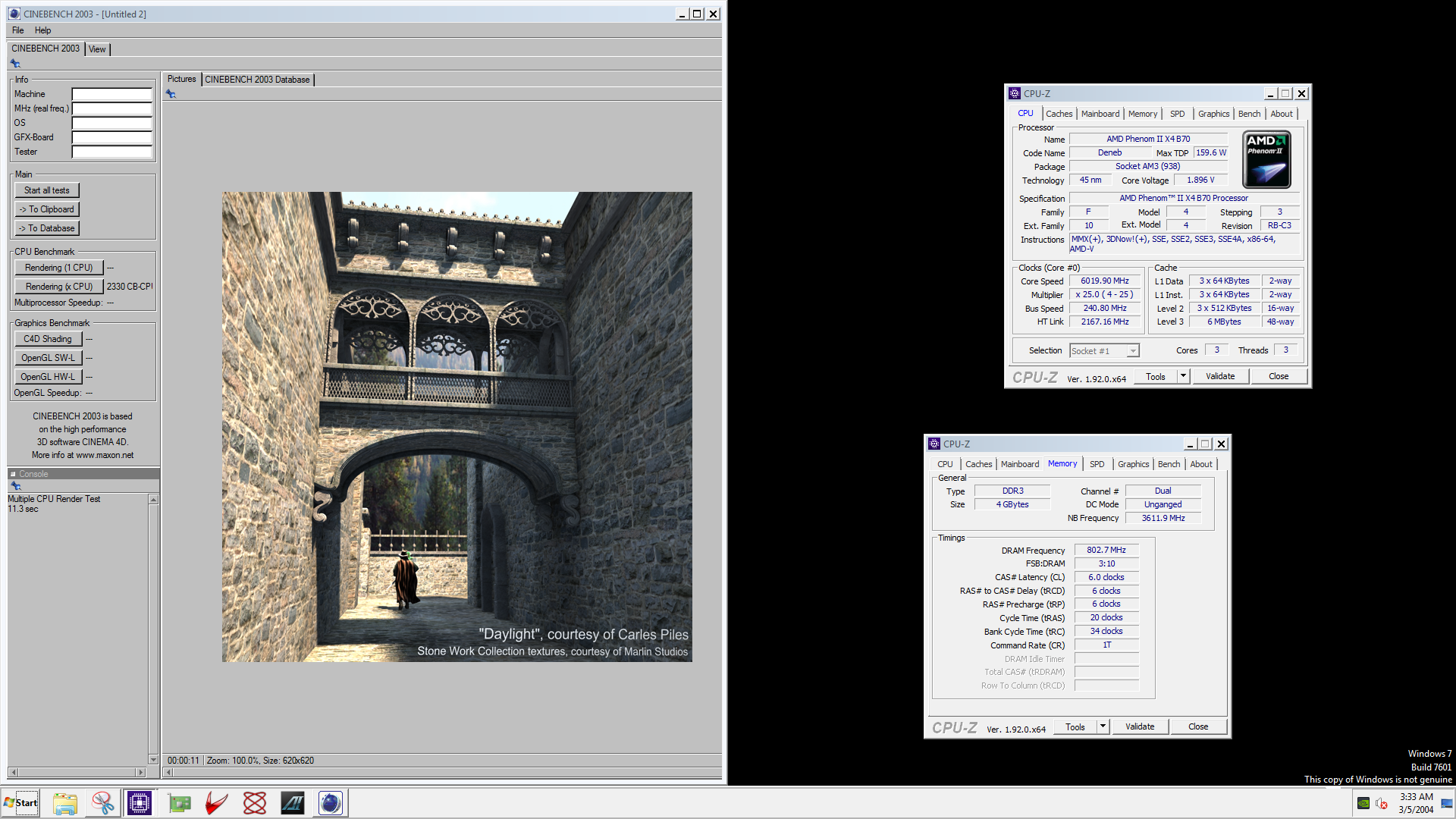Run OpenGL HW-L benchmark
1456x819 pixels.
tap(48, 377)
